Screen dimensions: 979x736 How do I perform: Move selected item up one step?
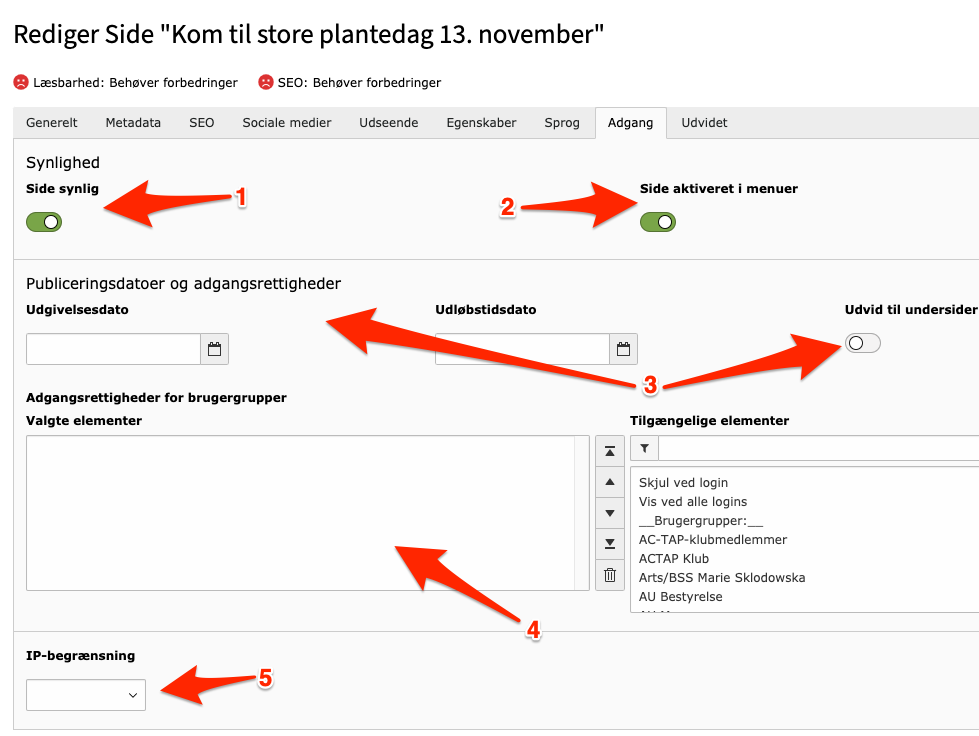click(x=610, y=482)
